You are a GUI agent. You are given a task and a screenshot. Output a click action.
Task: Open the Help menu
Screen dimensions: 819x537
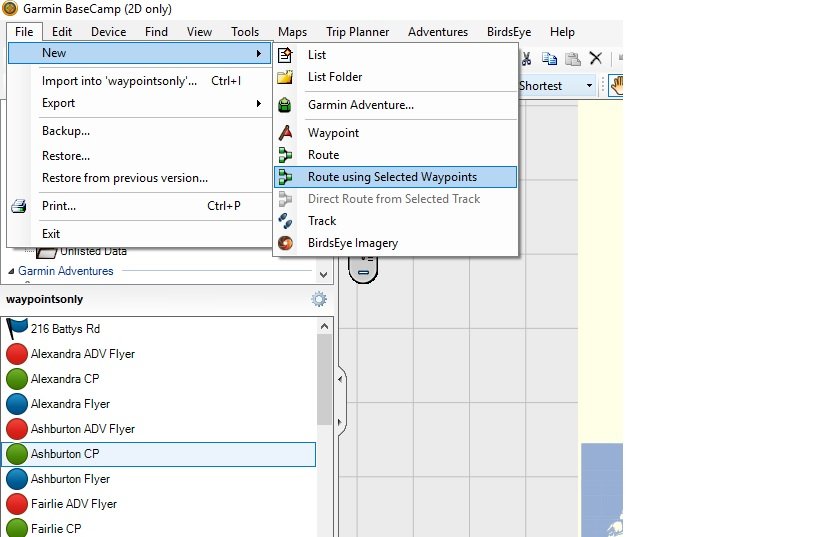(x=562, y=32)
